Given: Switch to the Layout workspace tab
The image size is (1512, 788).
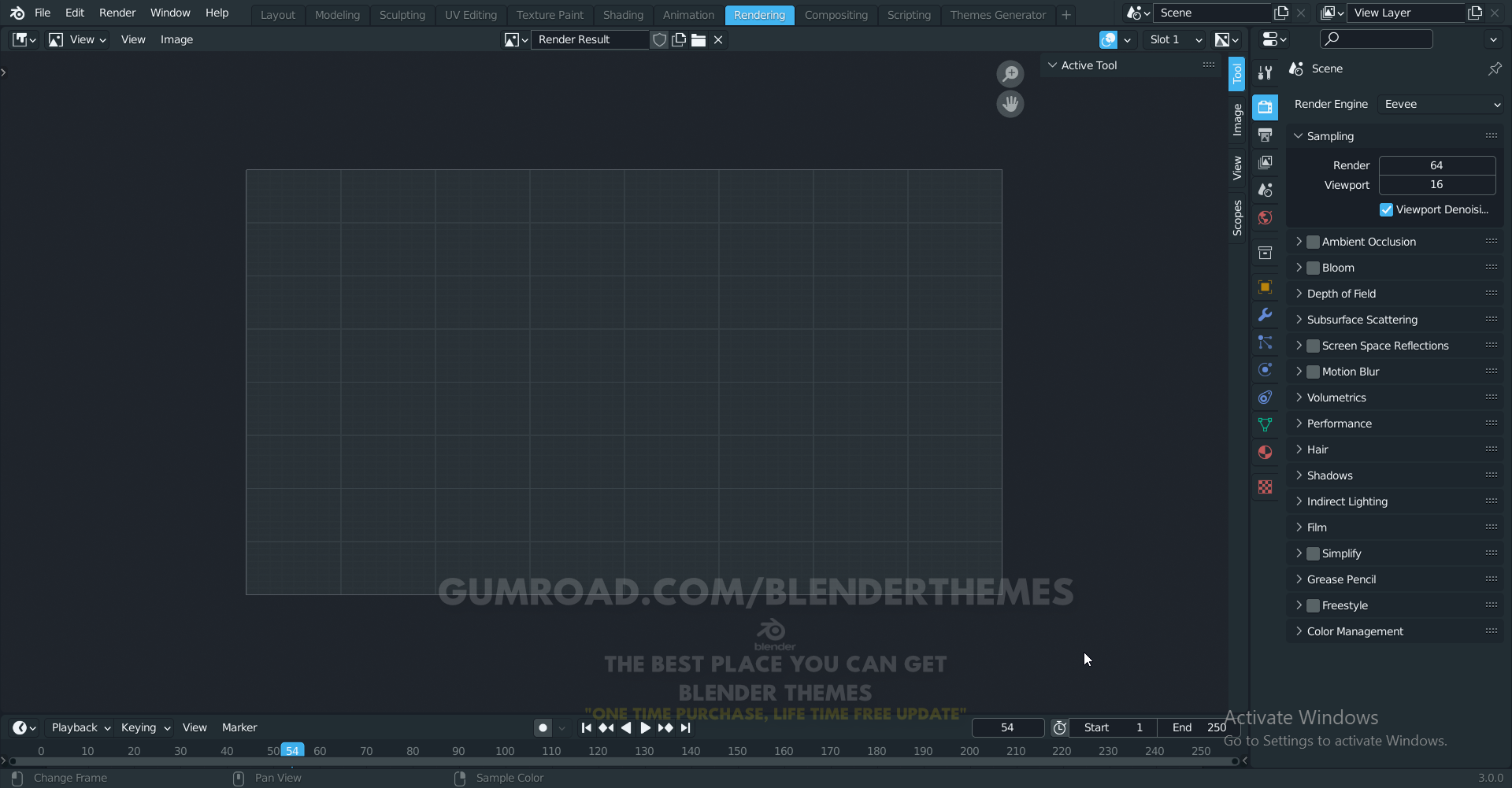Looking at the screenshot, I should (x=278, y=15).
